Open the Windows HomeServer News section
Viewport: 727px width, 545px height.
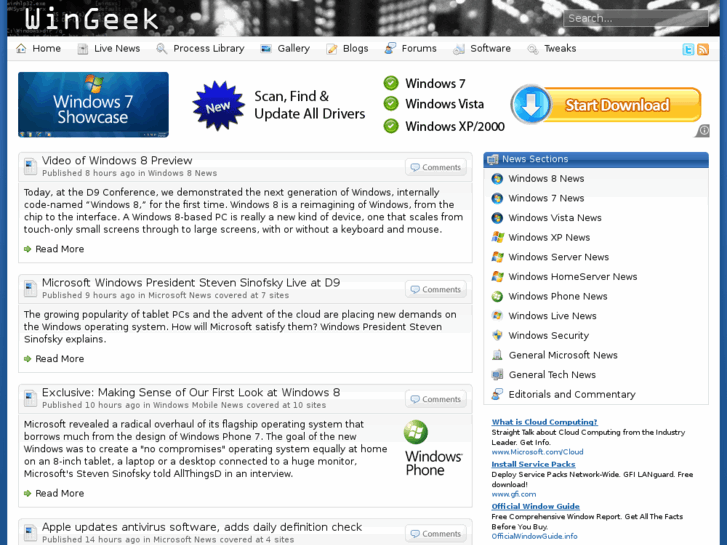[x=573, y=276]
